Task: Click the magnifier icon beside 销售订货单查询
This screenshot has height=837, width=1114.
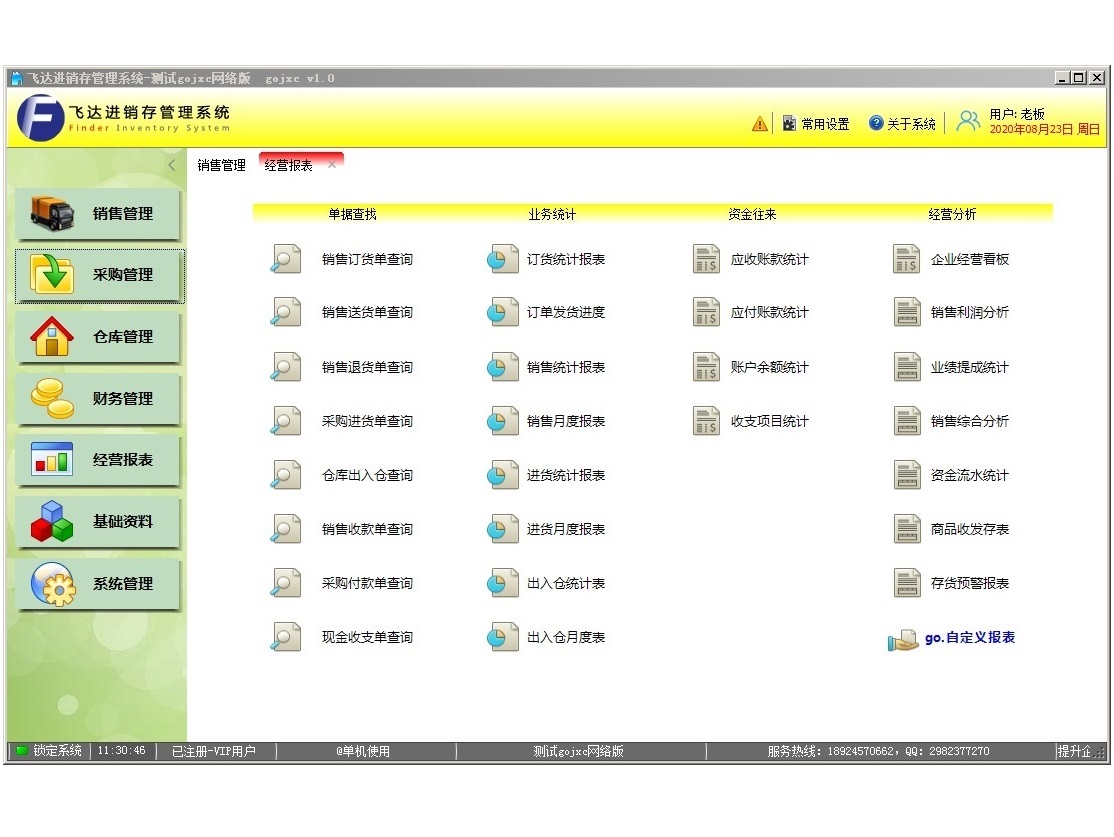Action: pyautogui.click(x=286, y=259)
